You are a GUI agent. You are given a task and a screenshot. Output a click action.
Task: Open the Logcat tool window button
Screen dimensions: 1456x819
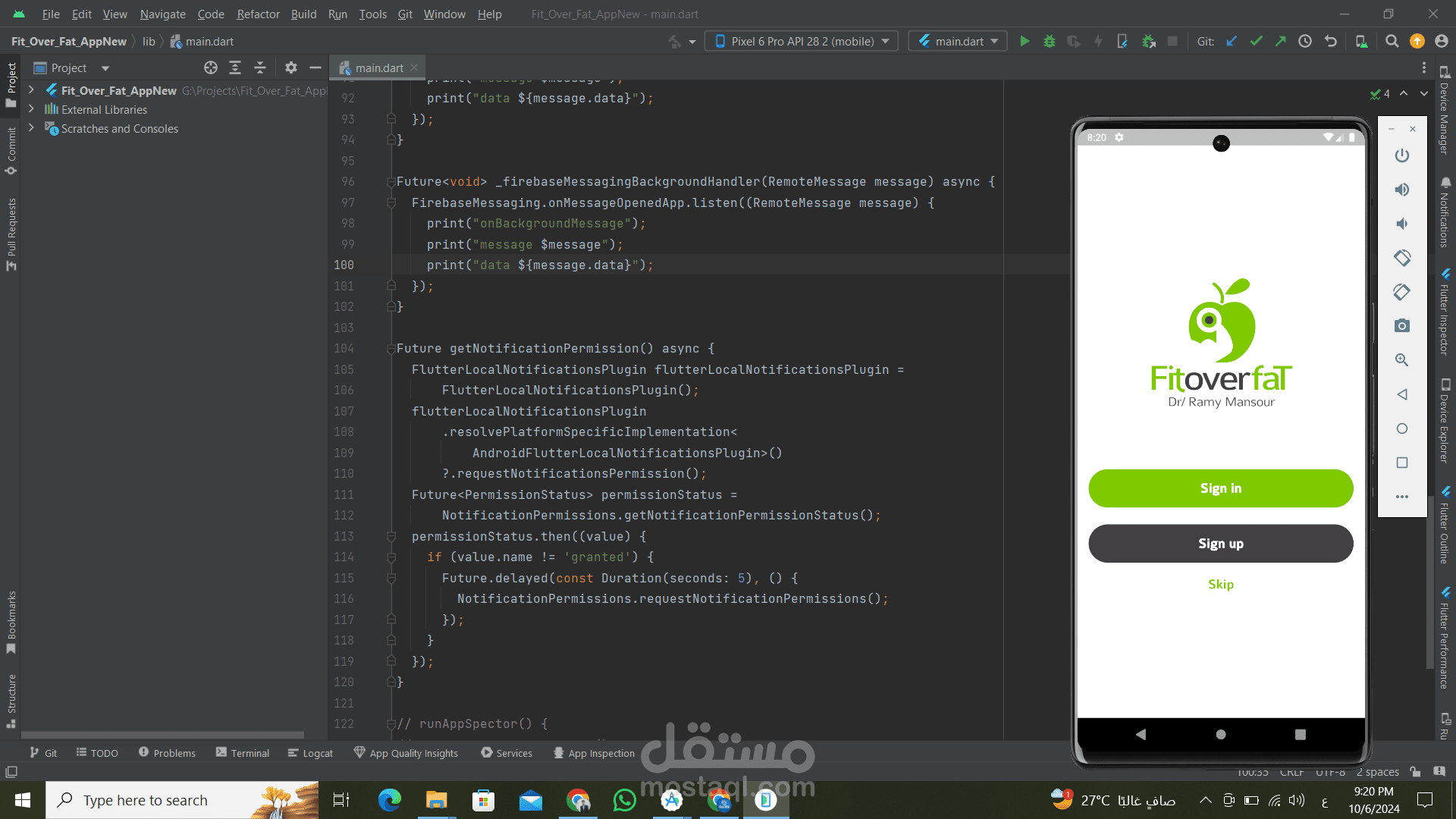point(311,753)
